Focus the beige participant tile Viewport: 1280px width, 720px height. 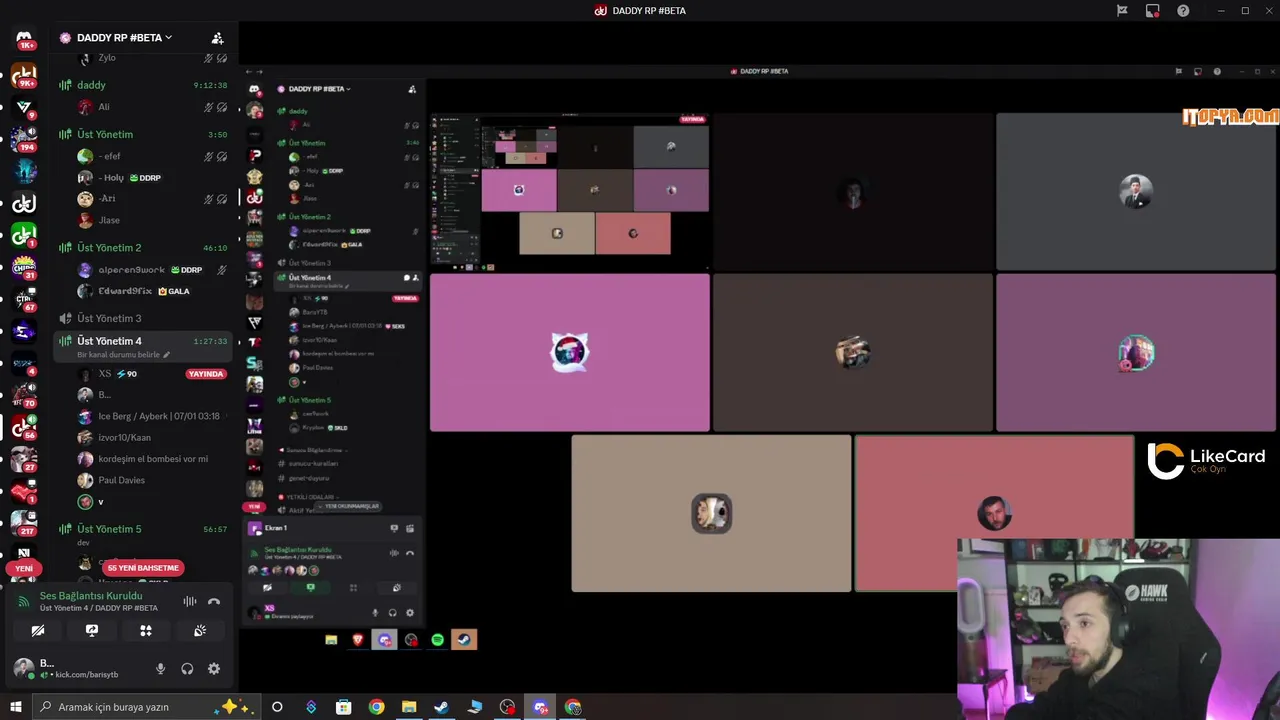(x=711, y=514)
